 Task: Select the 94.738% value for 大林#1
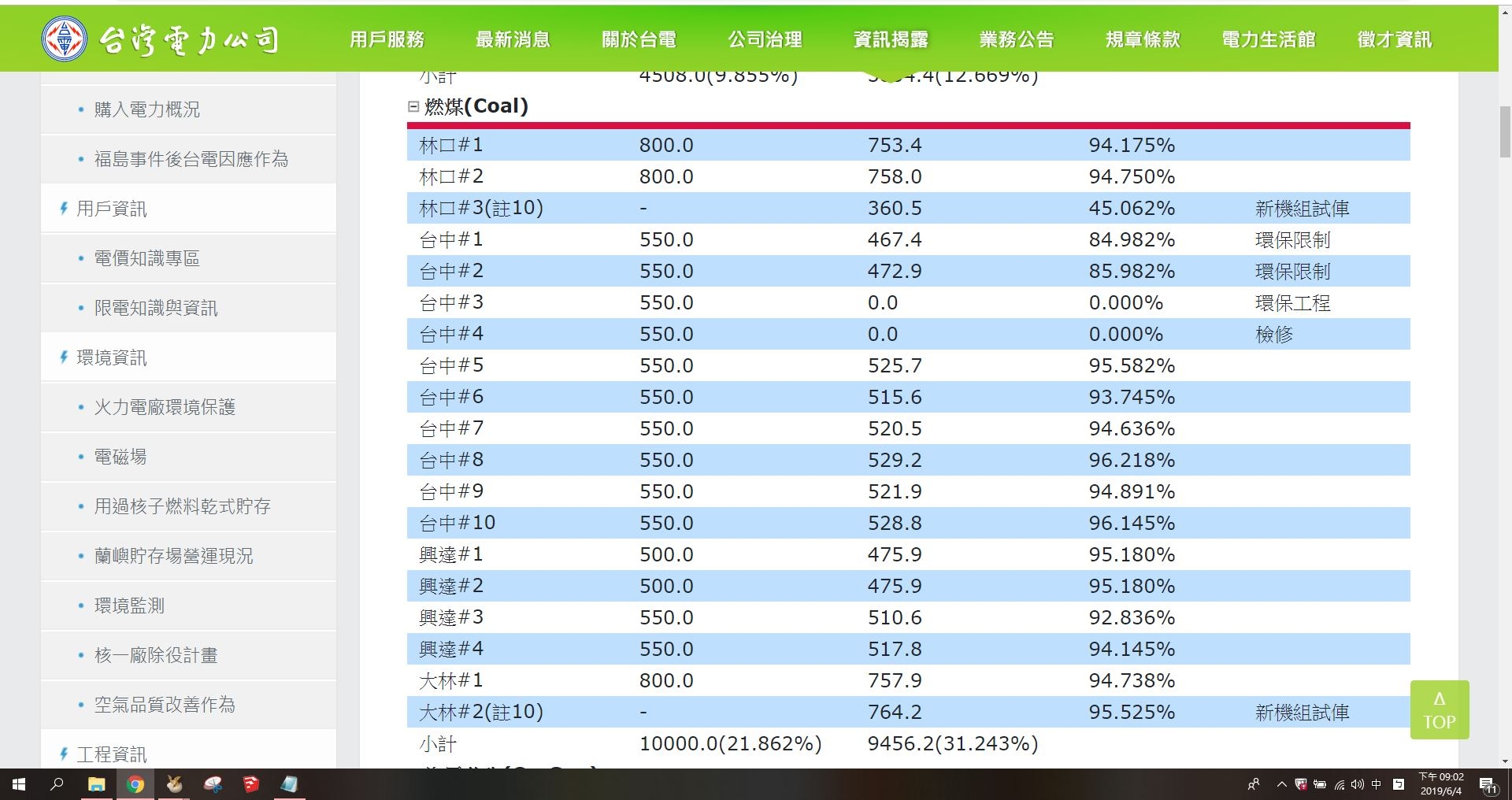coord(1132,680)
